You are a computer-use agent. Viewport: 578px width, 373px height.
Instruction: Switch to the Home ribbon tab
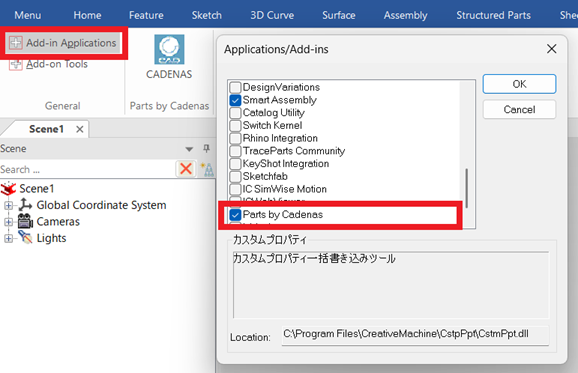click(87, 15)
